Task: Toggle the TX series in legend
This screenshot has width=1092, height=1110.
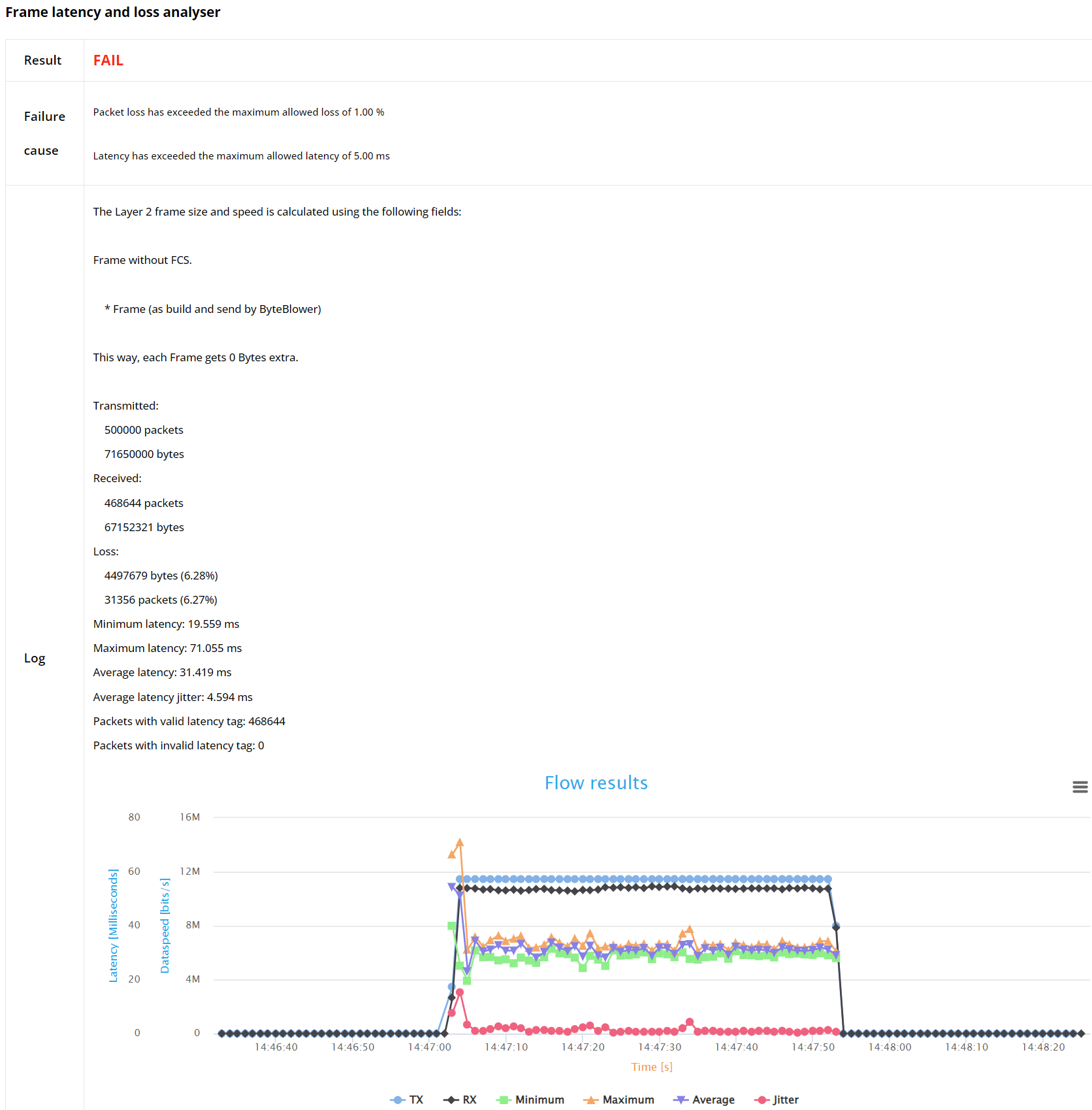Action: pos(406,1100)
